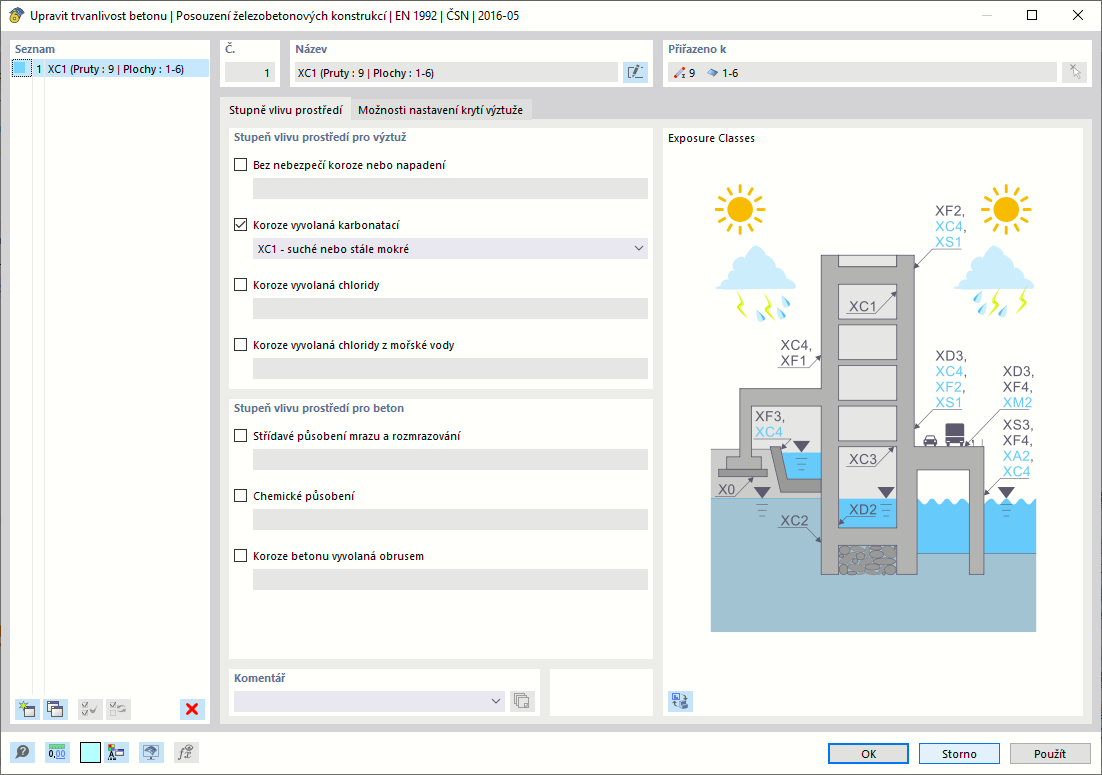Enable Koroze vyvolaná chloridy

click(x=240, y=285)
